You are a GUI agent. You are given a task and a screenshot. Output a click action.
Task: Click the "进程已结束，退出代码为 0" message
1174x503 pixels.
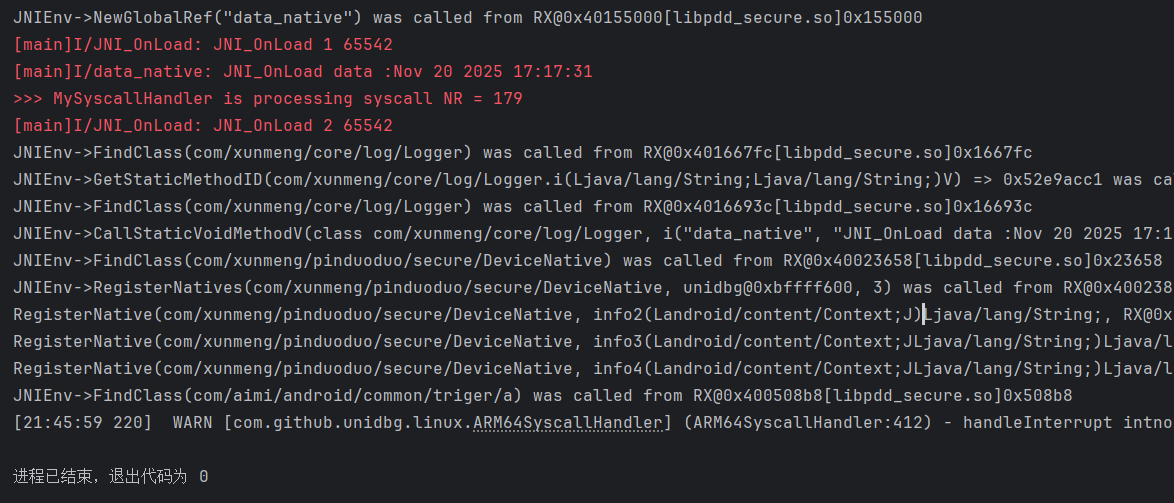pyautogui.click(x=111, y=476)
